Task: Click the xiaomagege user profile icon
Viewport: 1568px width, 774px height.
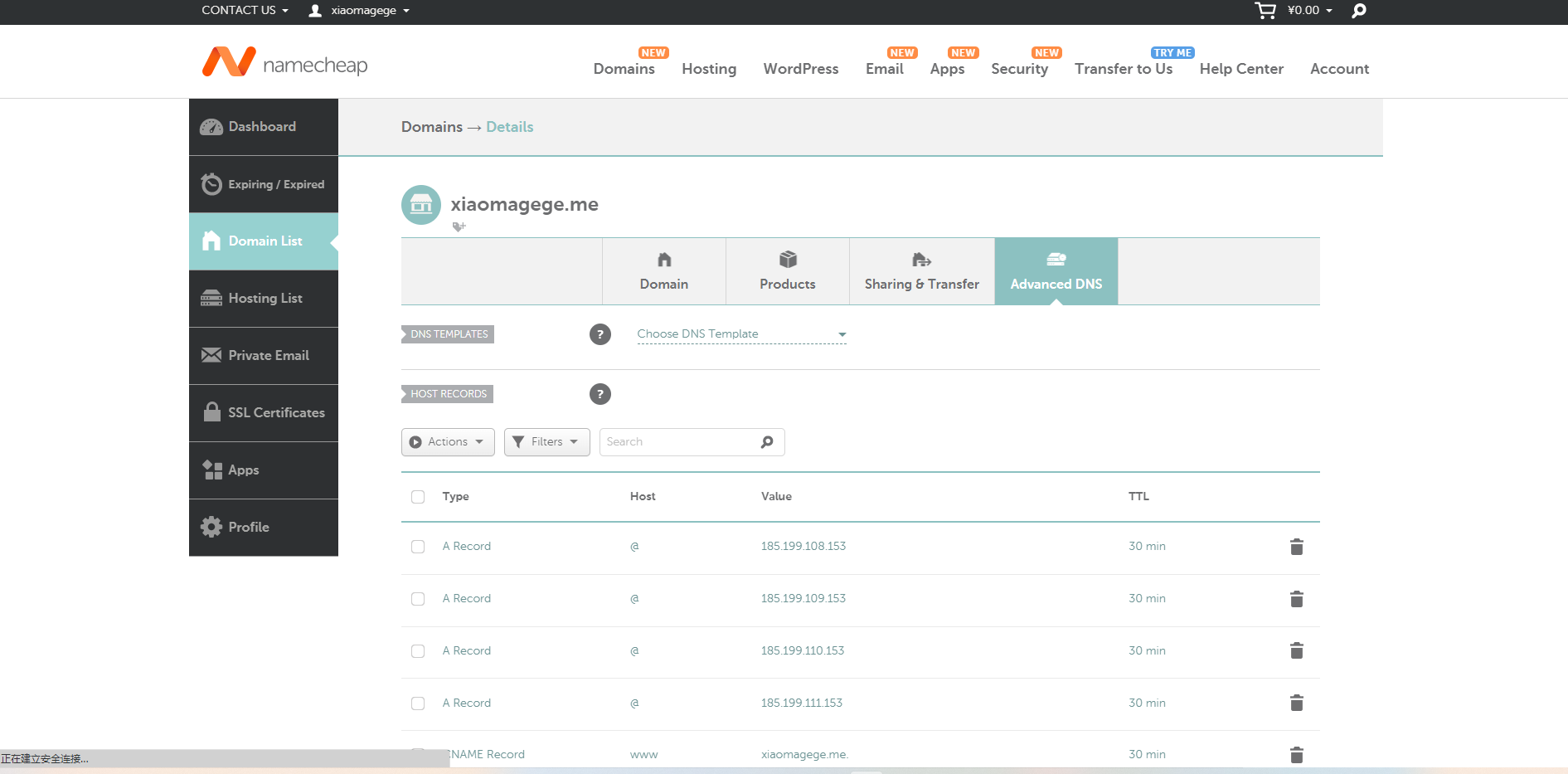Action: tap(315, 11)
